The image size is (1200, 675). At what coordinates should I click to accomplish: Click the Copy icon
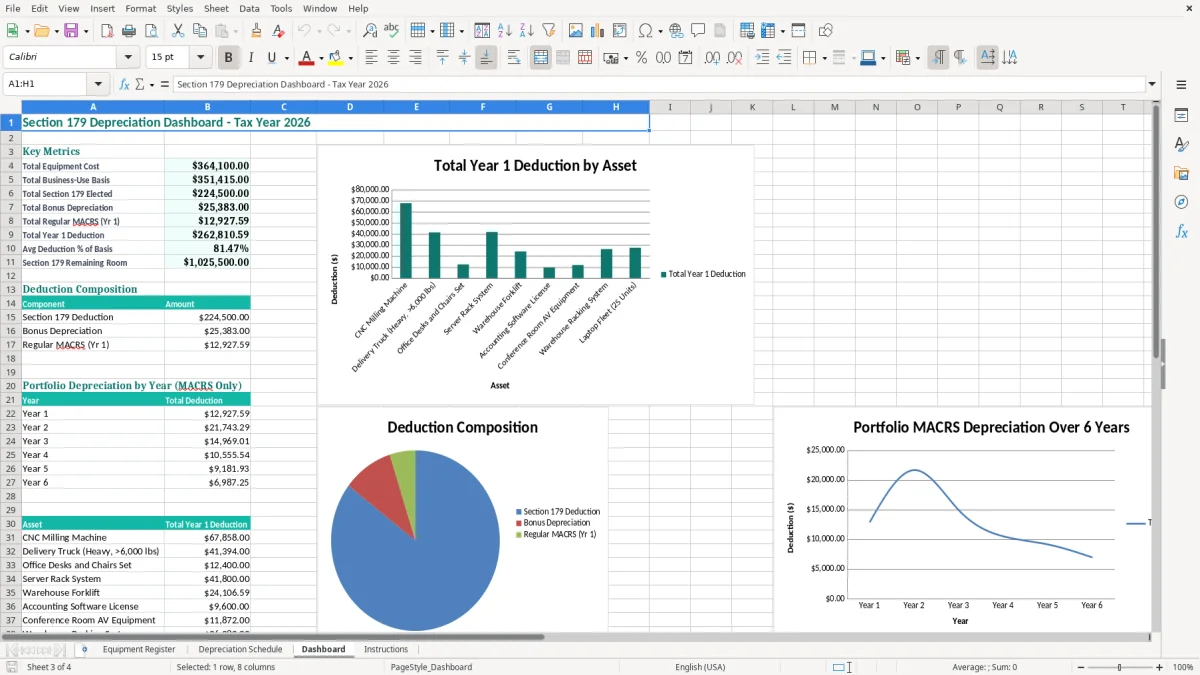point(199,31)
